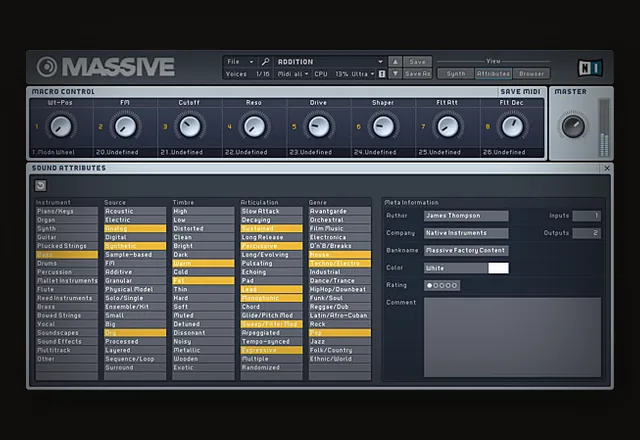Click the Drive macro knob
This screenshot has width=640, height=440.
[318, 126]
